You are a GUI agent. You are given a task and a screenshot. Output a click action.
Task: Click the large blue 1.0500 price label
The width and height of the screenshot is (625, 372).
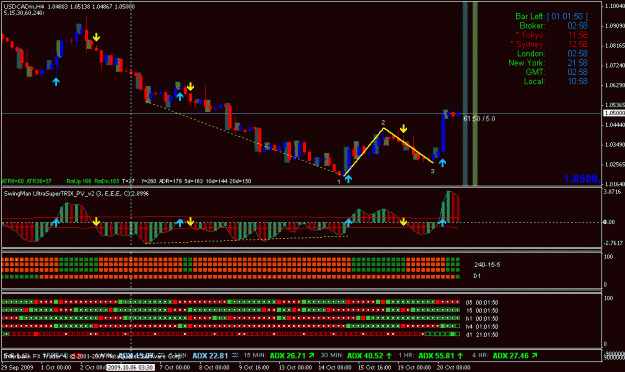[x=581, y=179]
